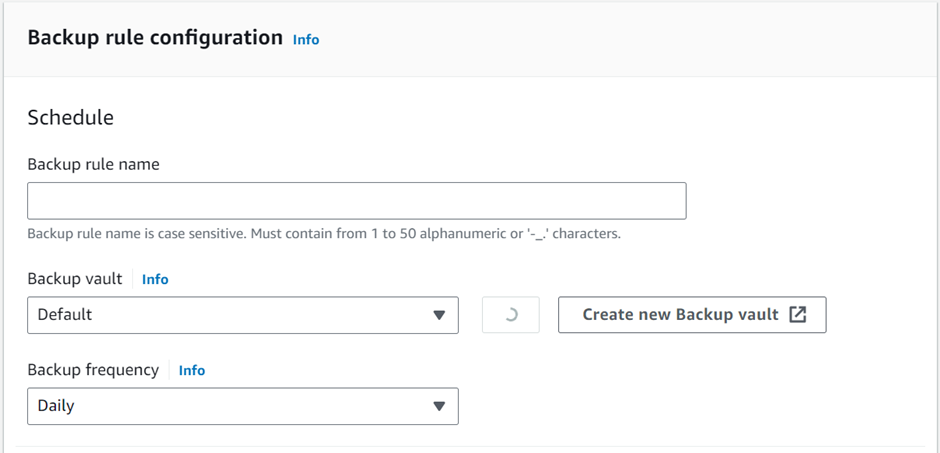The image size is (940, 453).
Task: Open the Backup vault dropdown
Action: (242, 315)
